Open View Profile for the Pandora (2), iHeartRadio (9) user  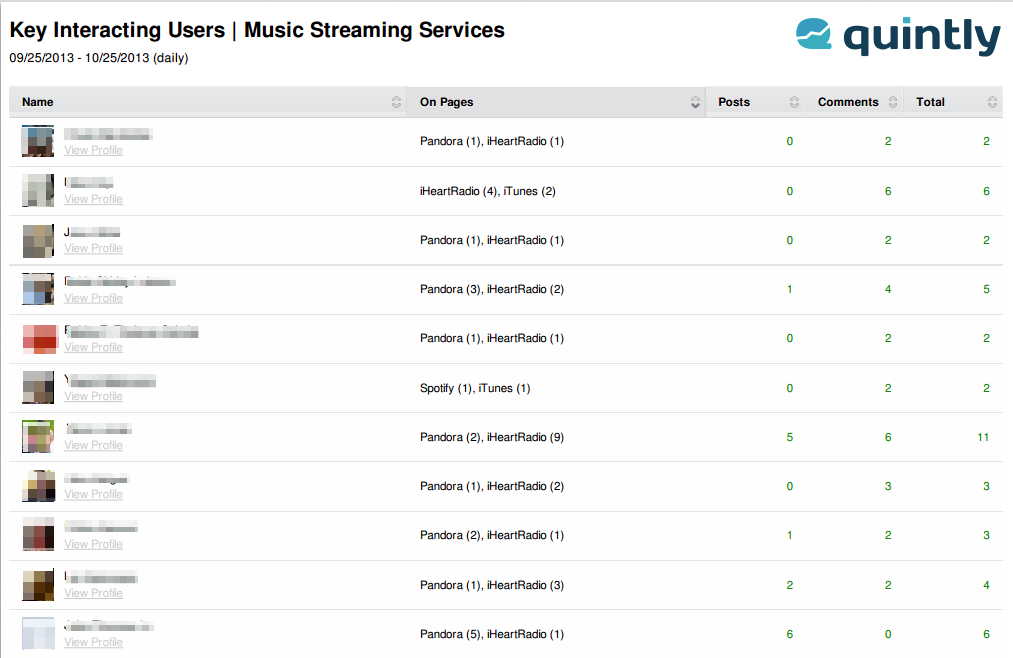point(93,445)
